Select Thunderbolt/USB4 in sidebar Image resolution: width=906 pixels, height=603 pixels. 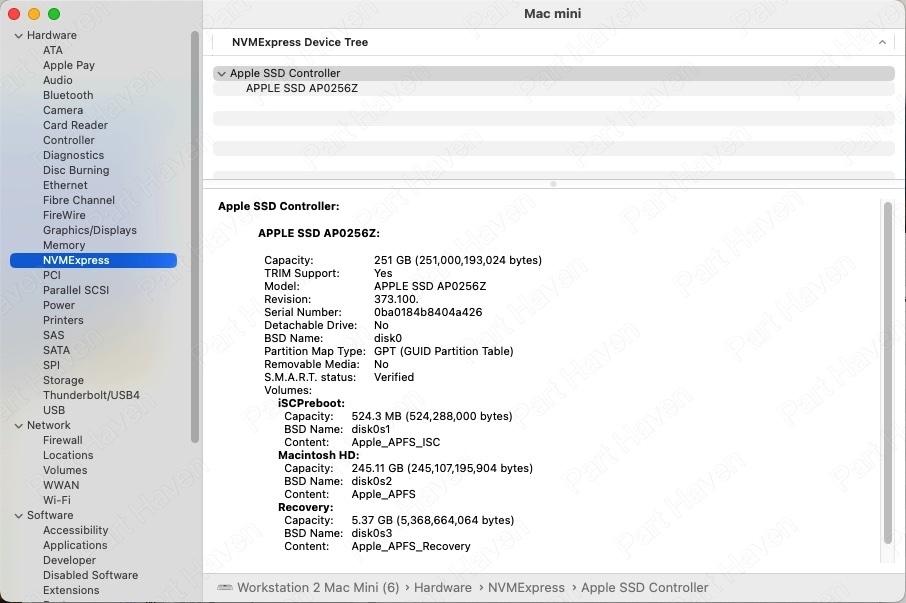[91, 396]
